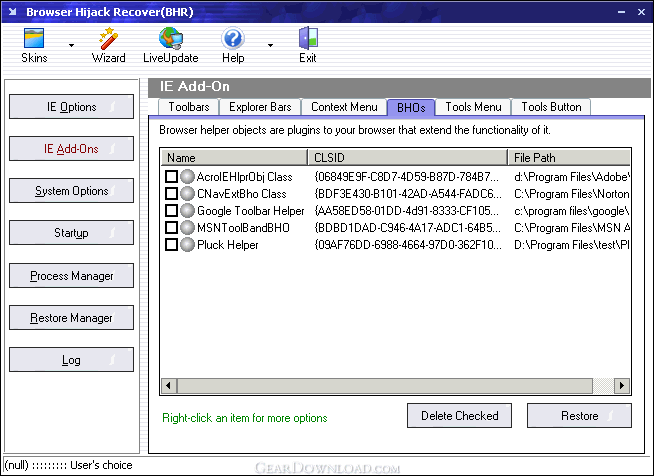The width and height of the screenshot is (654, 476).
Task: Click the list's right scroll arrow
Action: tap(622, 385)
